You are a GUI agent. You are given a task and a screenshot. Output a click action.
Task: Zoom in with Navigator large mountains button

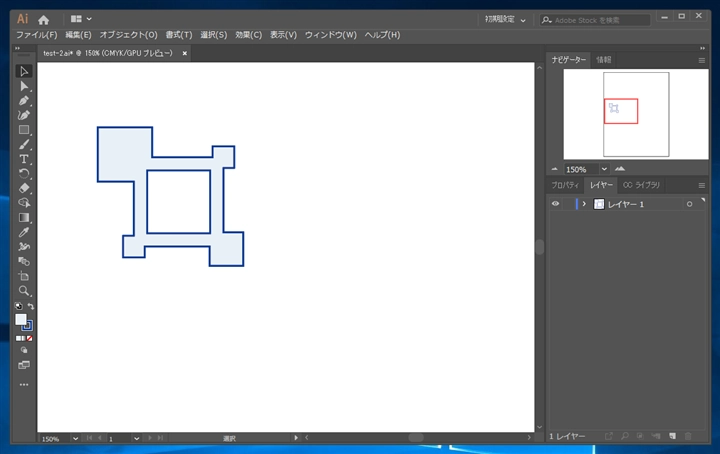(x=620, y=168)
